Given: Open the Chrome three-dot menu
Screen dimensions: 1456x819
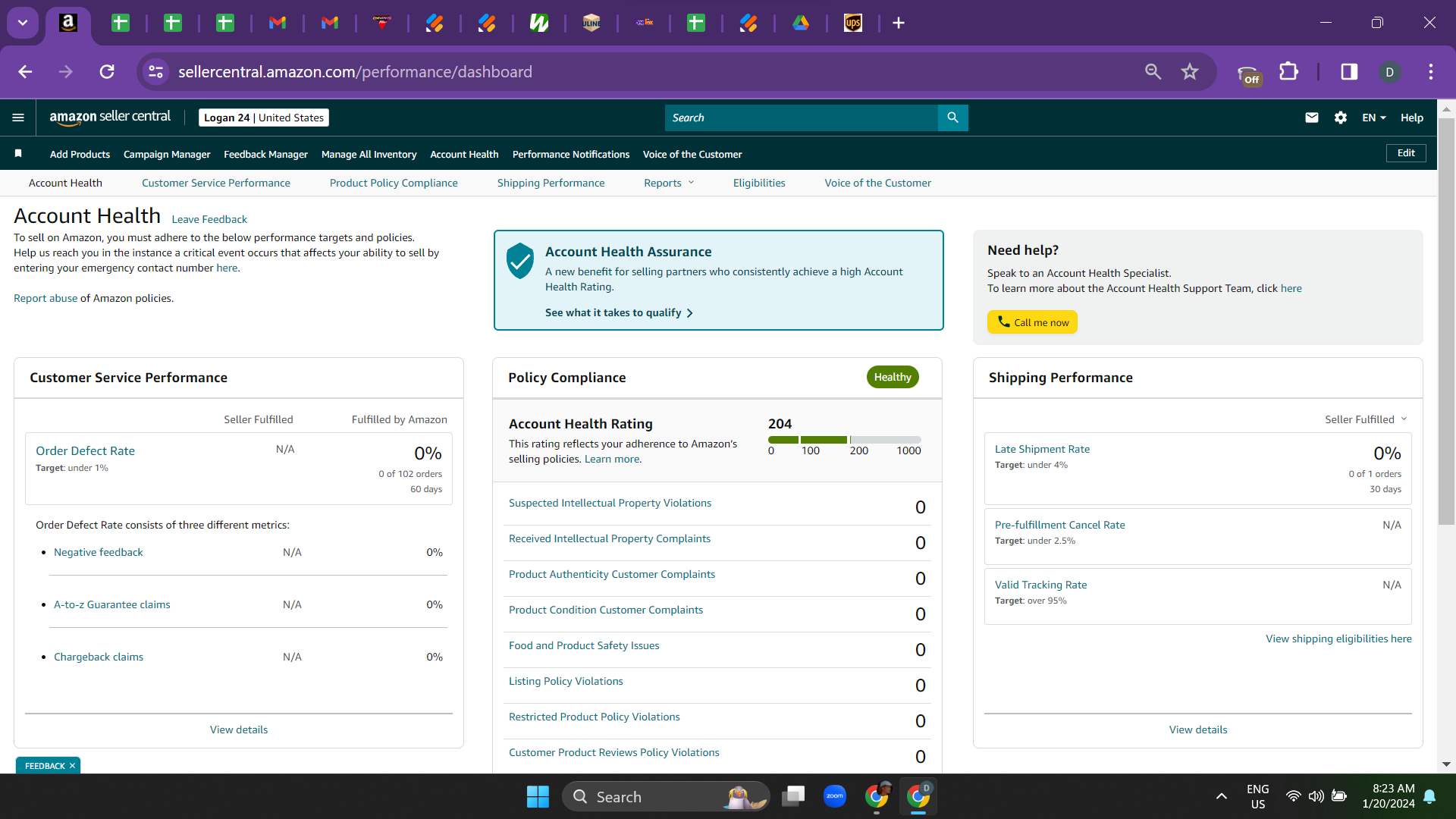Looking at the screenshot, I should (x=1430, y=71).
